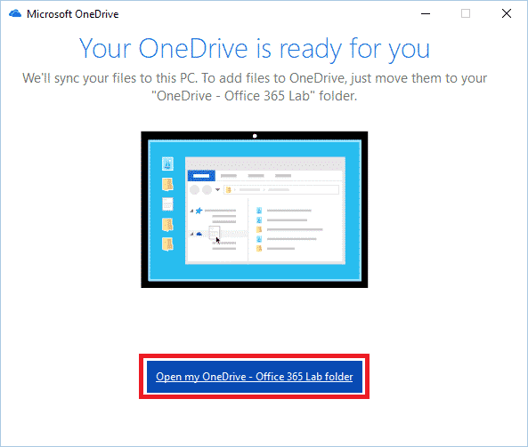Click the laptop illustration image
The width and height of the screenshot is (528, 447).
(x=255, y=210)
